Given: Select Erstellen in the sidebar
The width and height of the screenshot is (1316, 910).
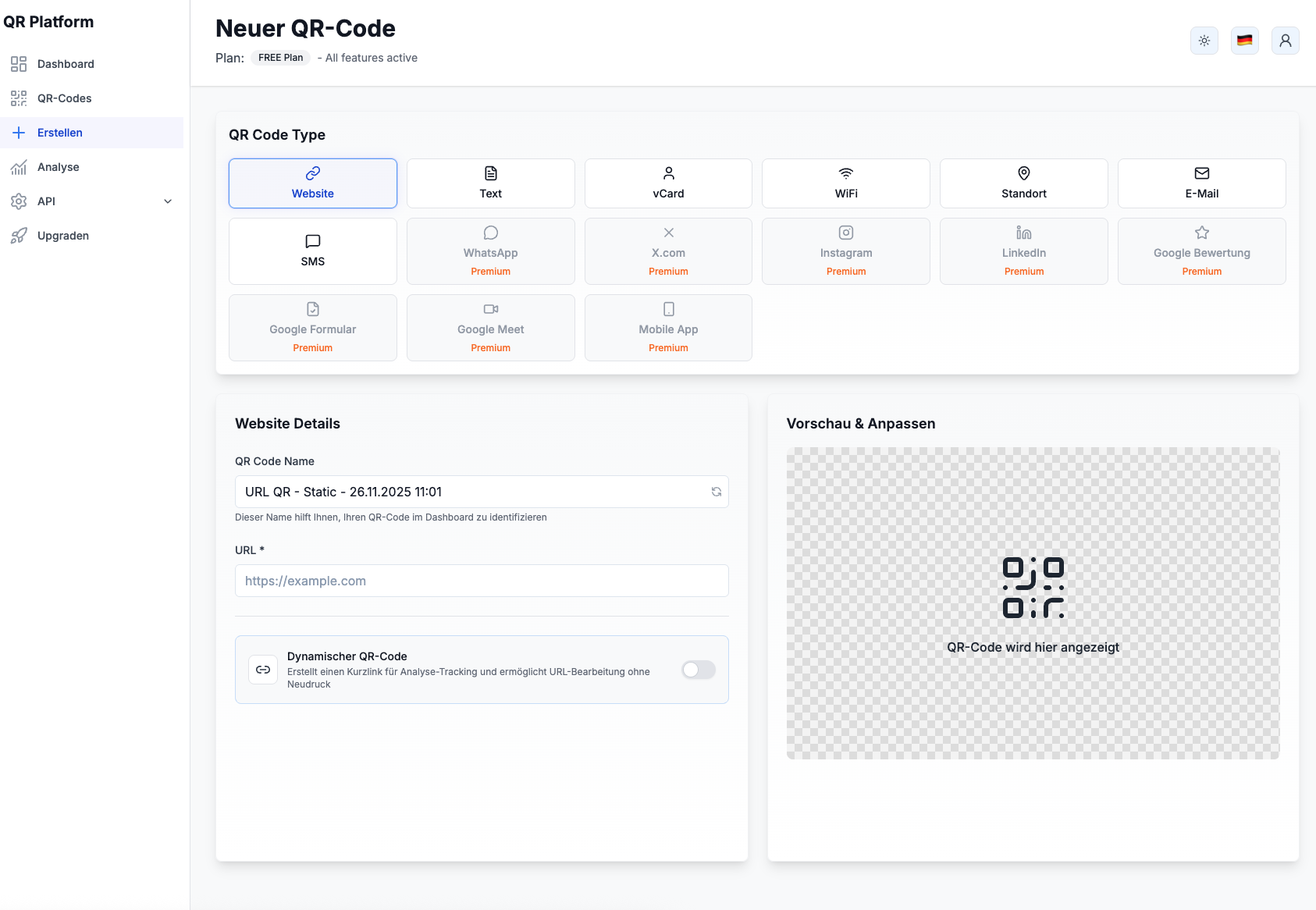Looking at the screenshot, I should 92,133.
